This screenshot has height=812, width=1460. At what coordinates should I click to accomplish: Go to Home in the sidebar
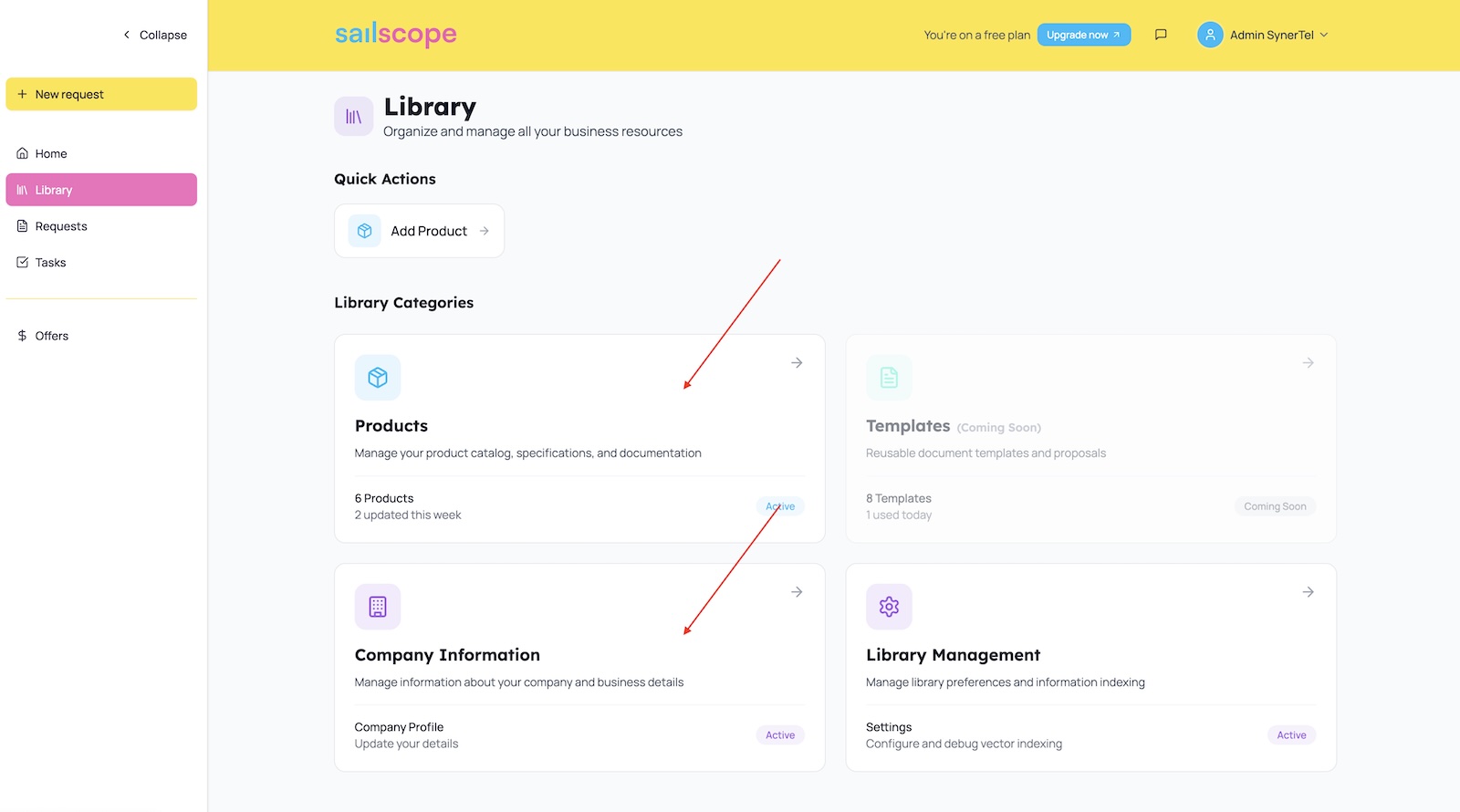coord(51,153)
